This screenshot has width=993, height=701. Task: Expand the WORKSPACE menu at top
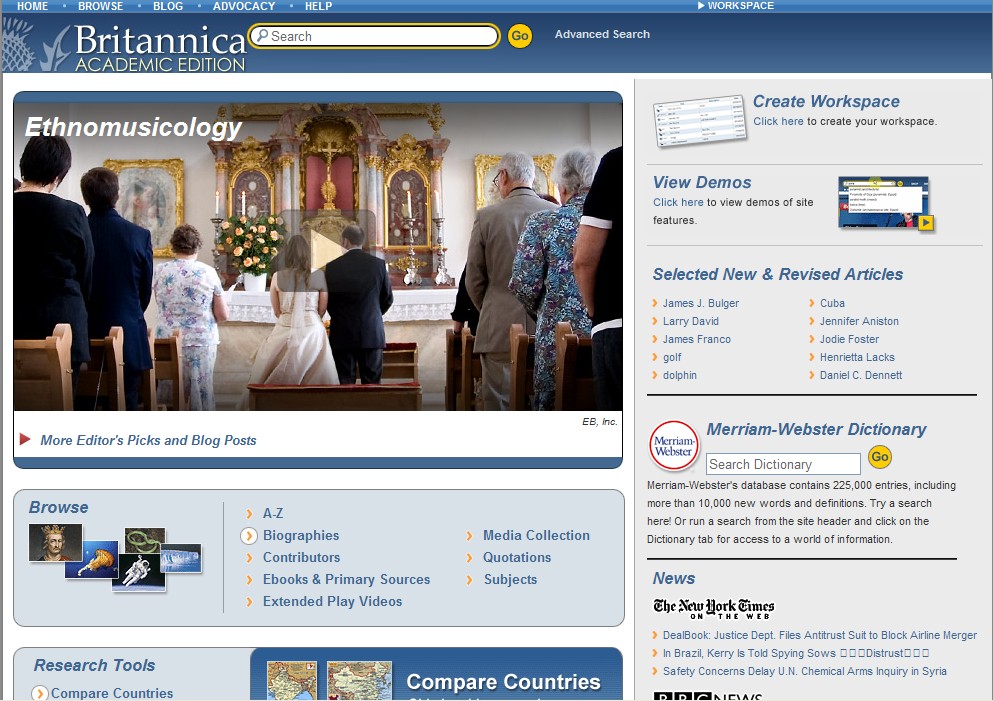(736, 6)
